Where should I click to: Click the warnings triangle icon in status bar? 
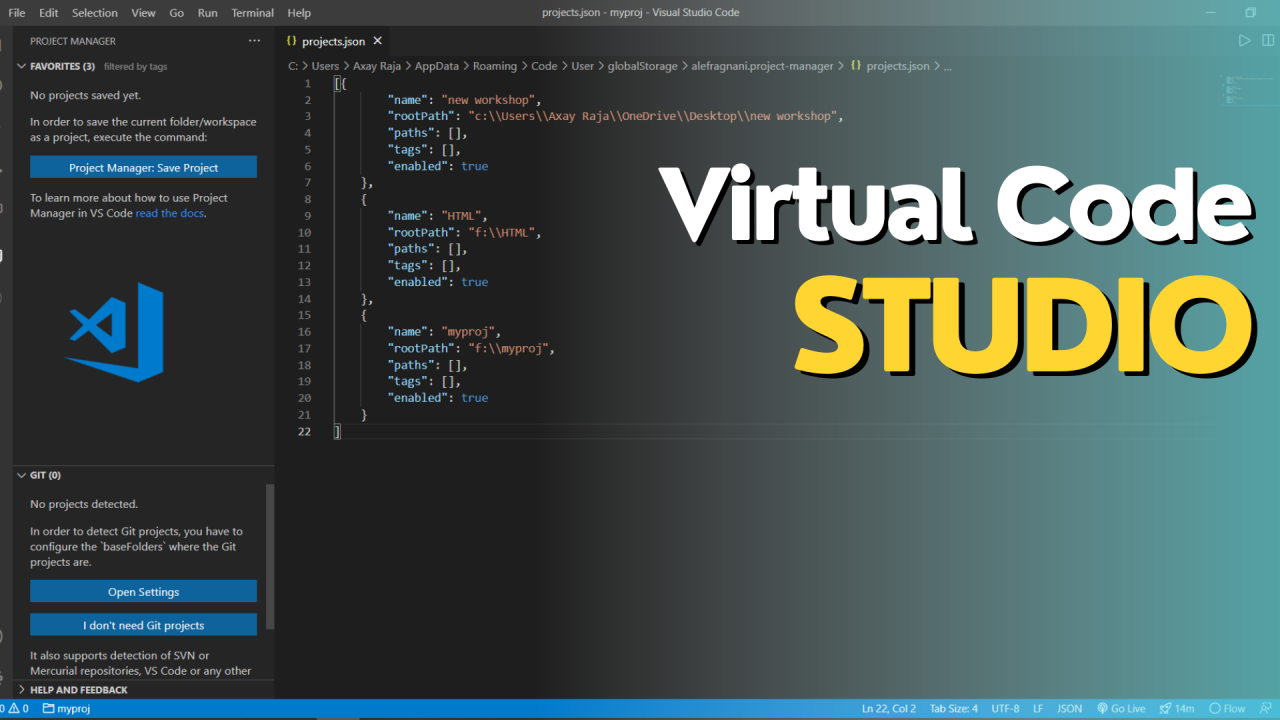pyautogui.click(x=13, y=708)
